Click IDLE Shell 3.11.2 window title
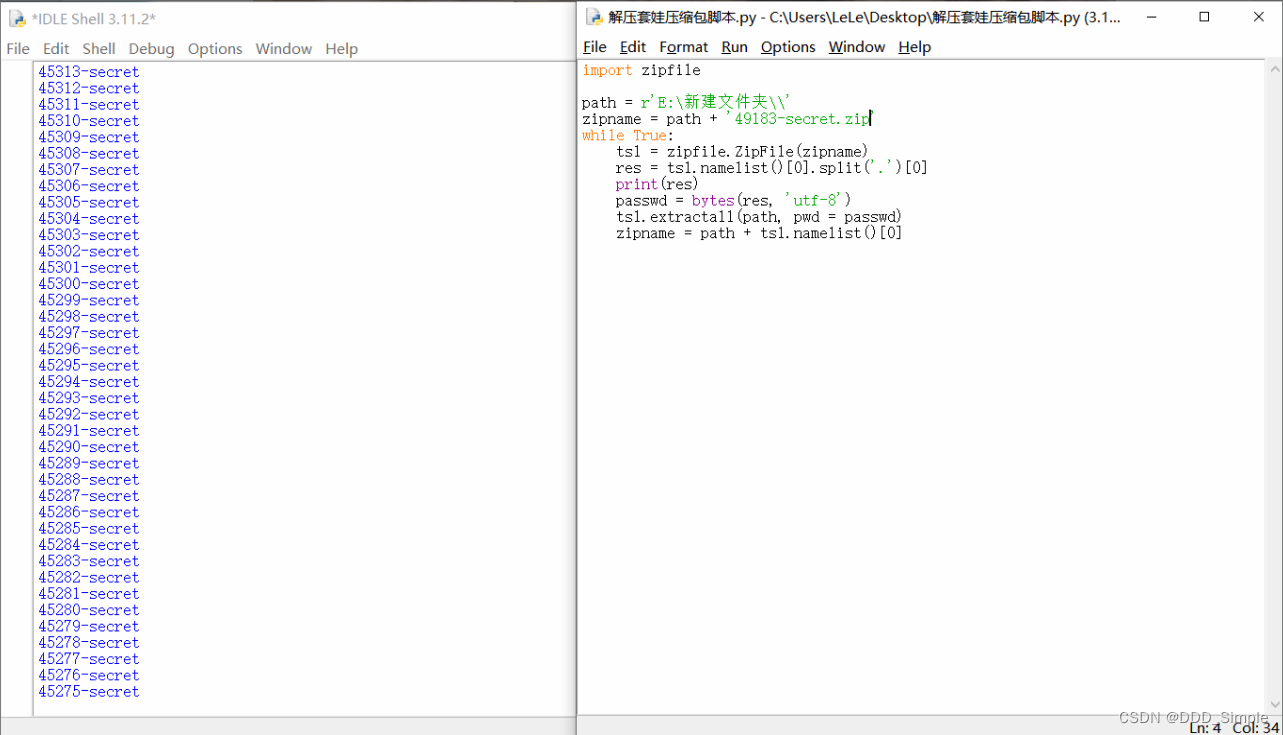Screen dimensions: 1283x735 pyautogui.click(x=94, y=19)
